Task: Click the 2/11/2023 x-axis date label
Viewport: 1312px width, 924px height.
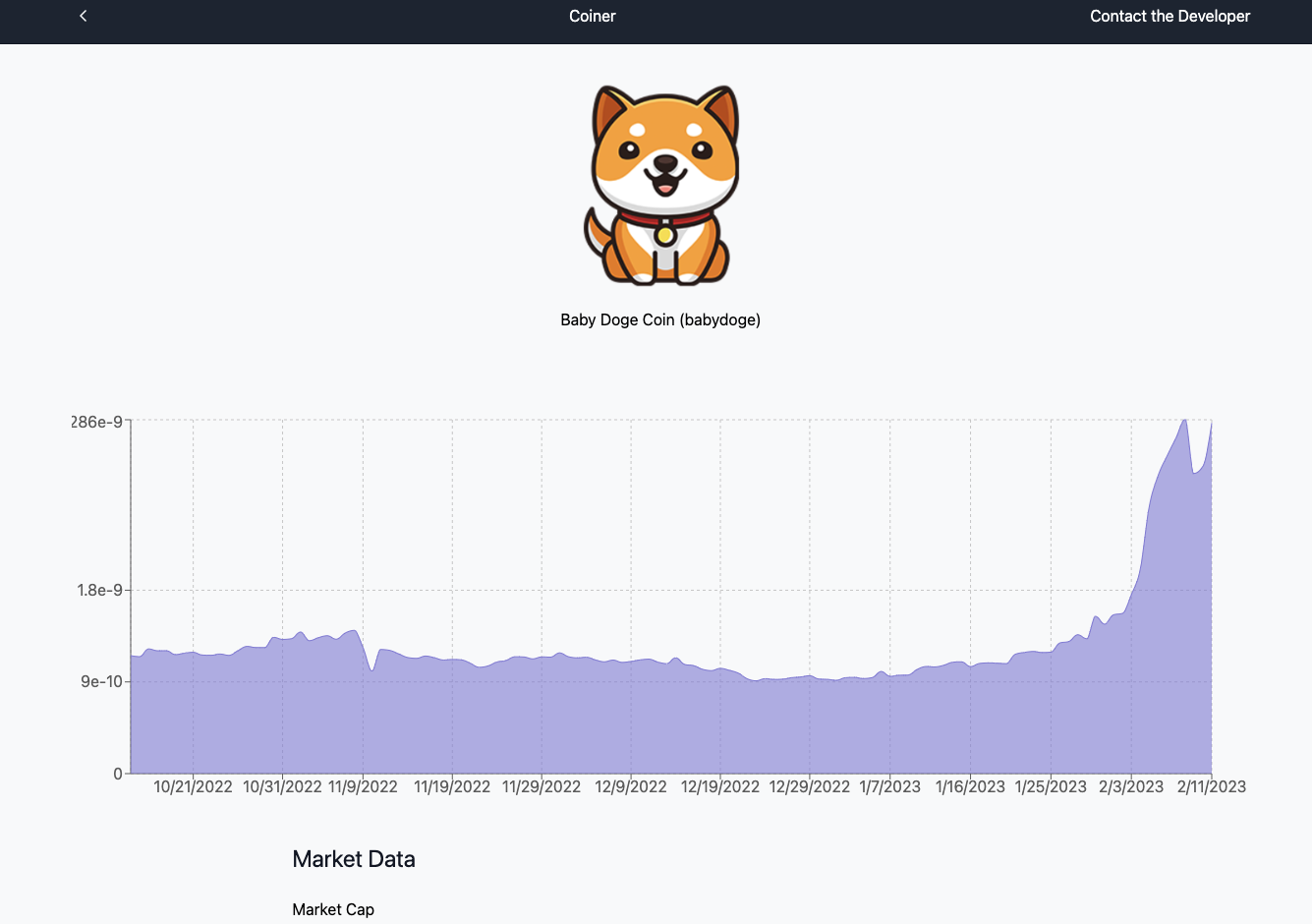Action: click(x=1212, y=786)
